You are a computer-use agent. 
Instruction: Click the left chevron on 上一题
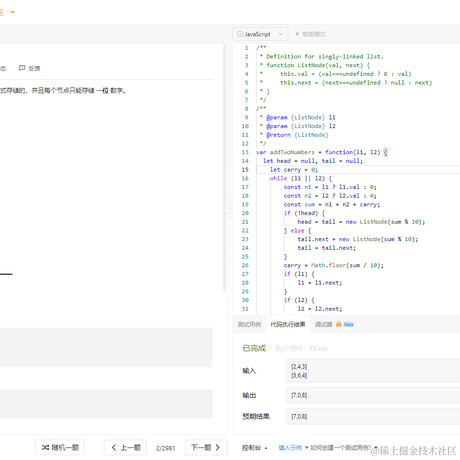tap(114, 447)
